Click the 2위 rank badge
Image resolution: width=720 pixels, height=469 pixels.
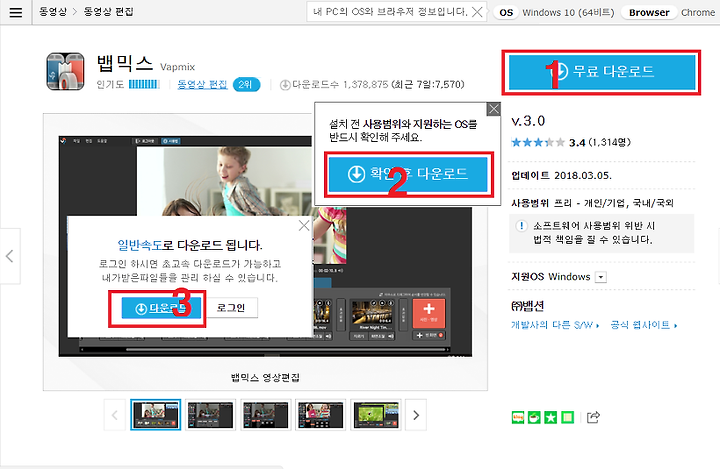point(246,85)
